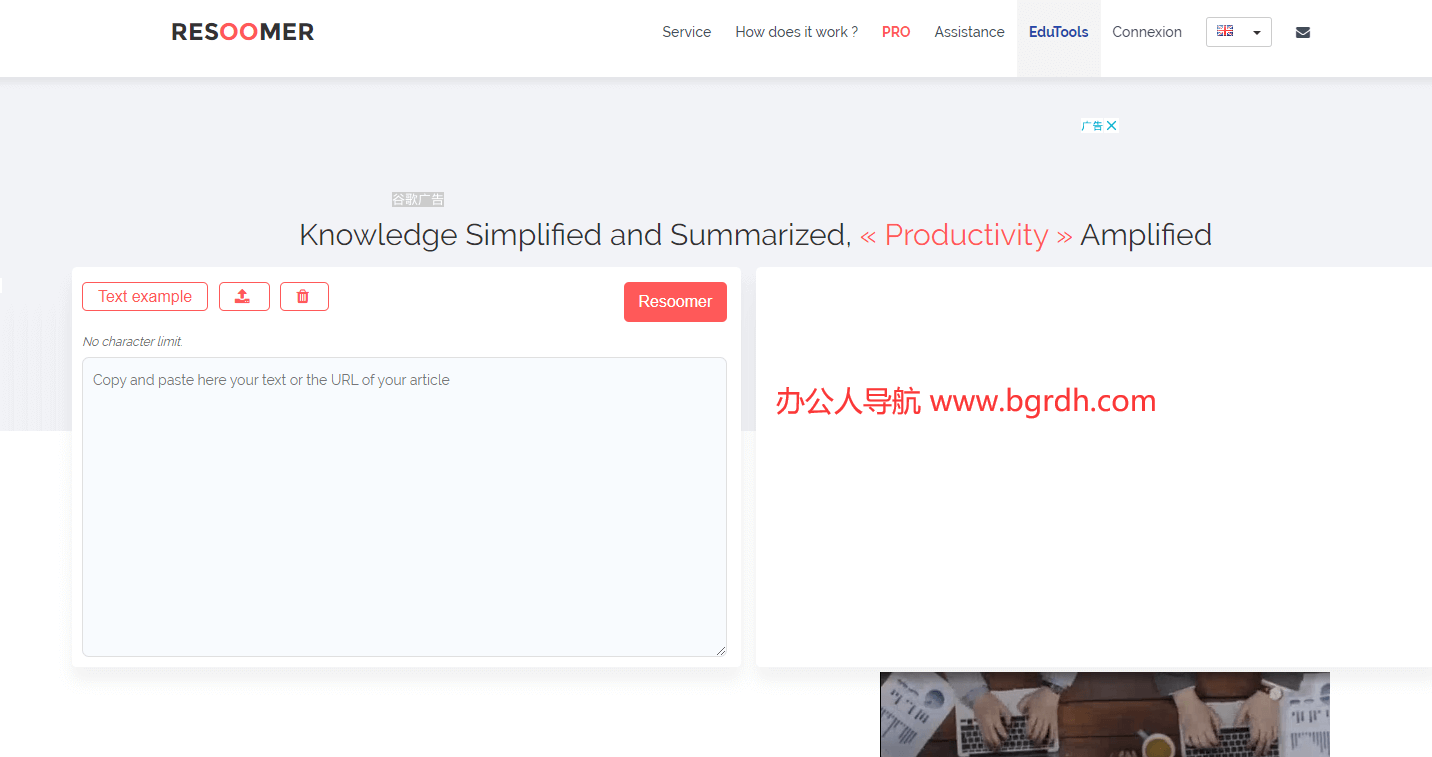Open the Service menu item

[686, 32]
